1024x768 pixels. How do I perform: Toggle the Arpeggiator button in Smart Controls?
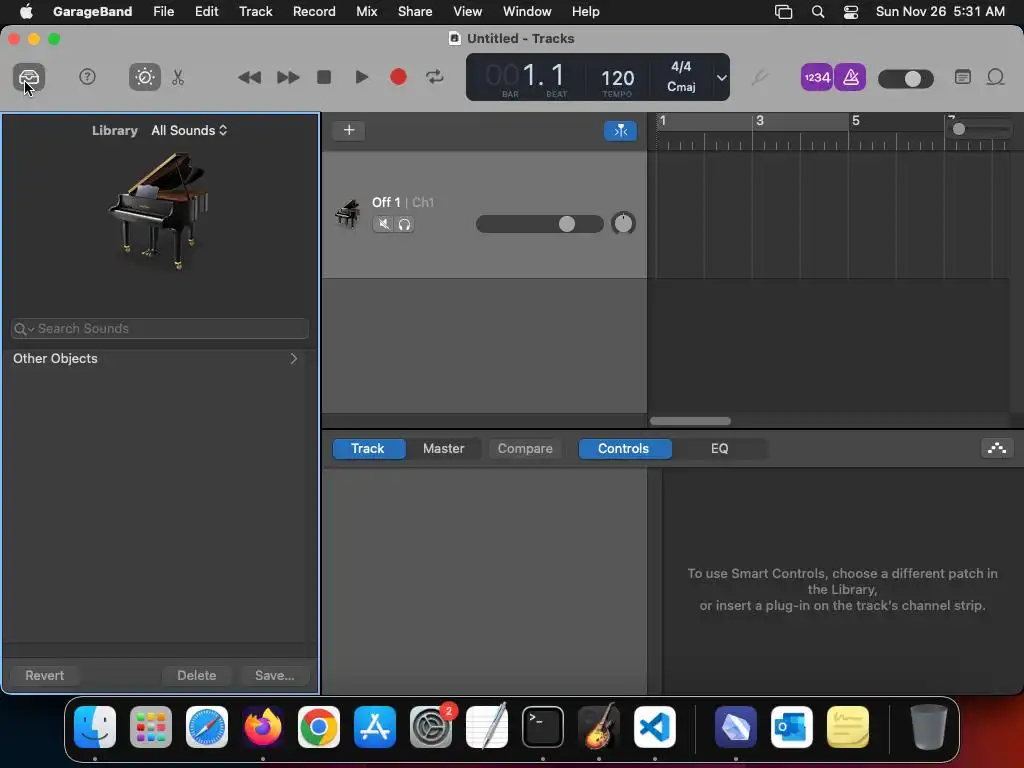(x=997, y=448)
